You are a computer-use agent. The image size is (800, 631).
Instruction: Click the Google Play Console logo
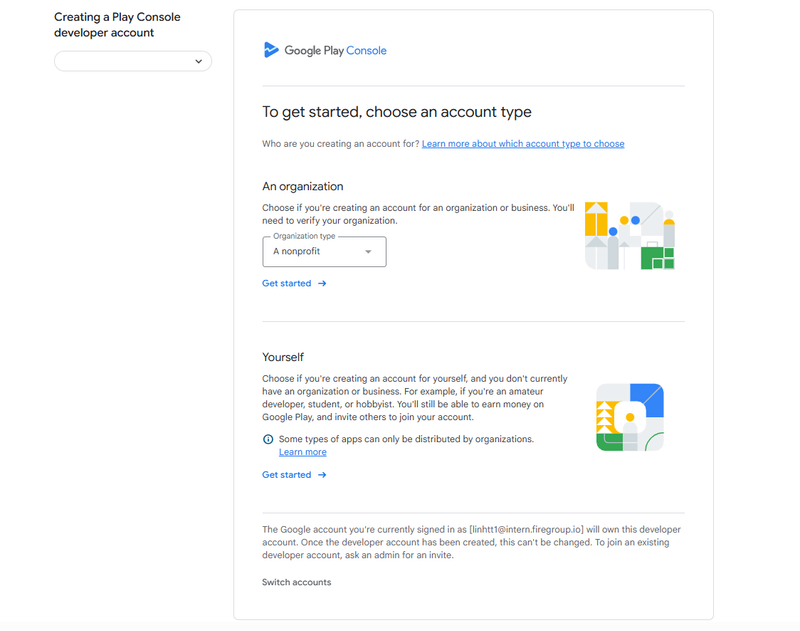(x=325, y=50)
